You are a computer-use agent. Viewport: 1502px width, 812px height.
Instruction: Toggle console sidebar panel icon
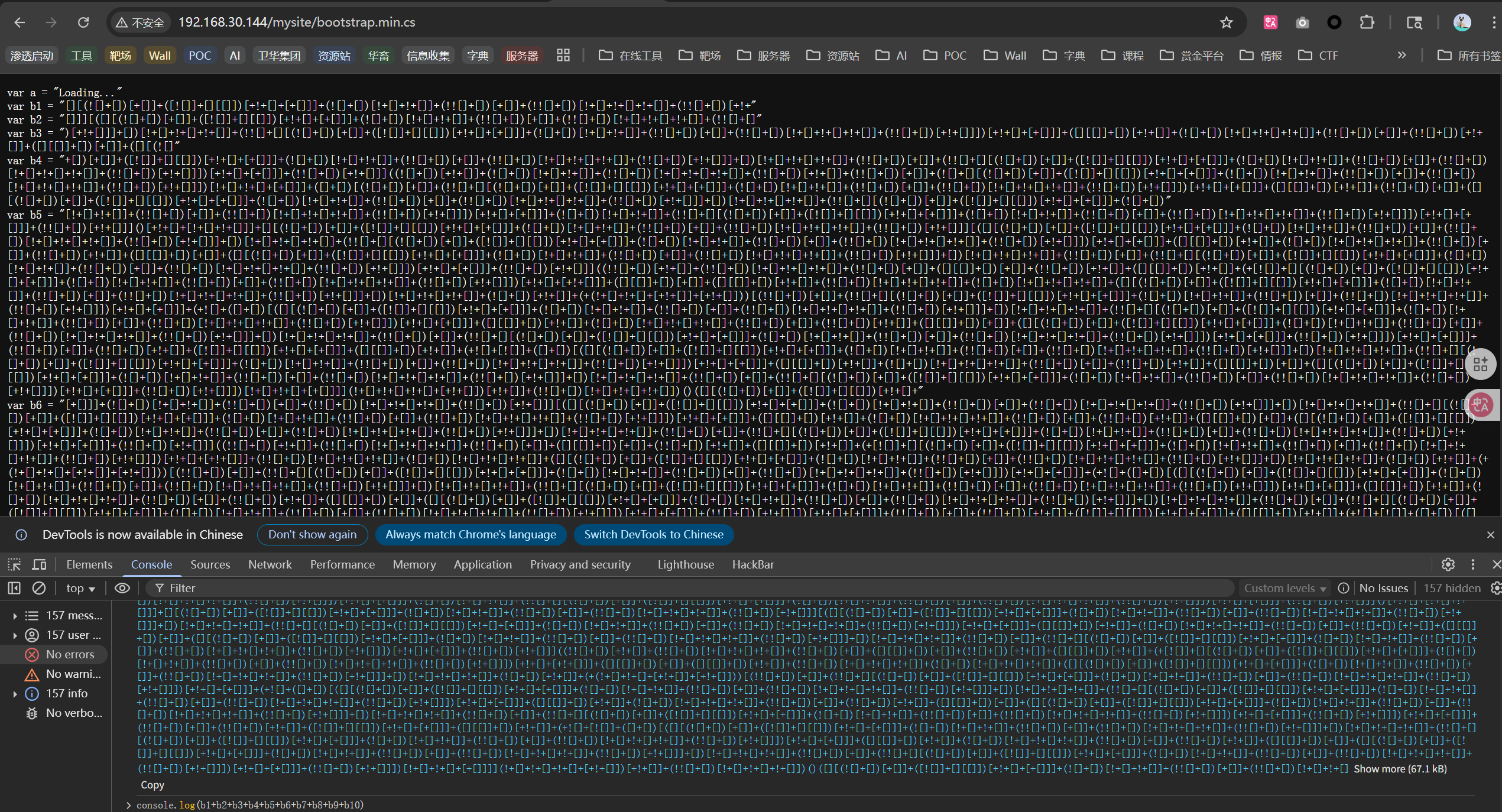(x=14, y=588)
